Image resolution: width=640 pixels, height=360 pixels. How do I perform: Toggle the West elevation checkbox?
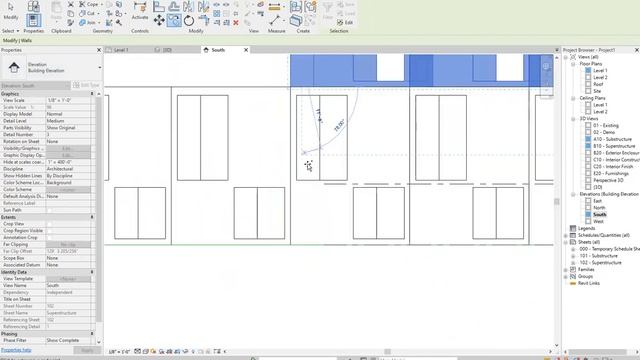588,221
